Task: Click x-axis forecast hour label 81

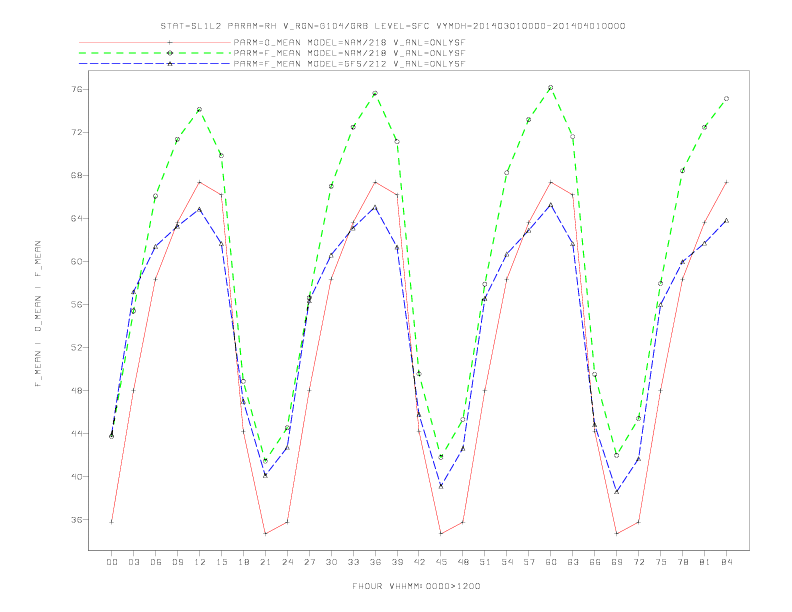Action: click(x=705, y=562)
